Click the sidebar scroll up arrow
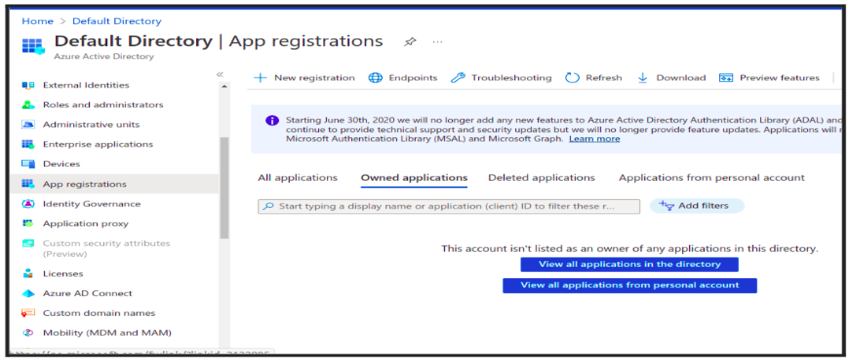Viewport: 850px width, 360px height. point(224,87)
